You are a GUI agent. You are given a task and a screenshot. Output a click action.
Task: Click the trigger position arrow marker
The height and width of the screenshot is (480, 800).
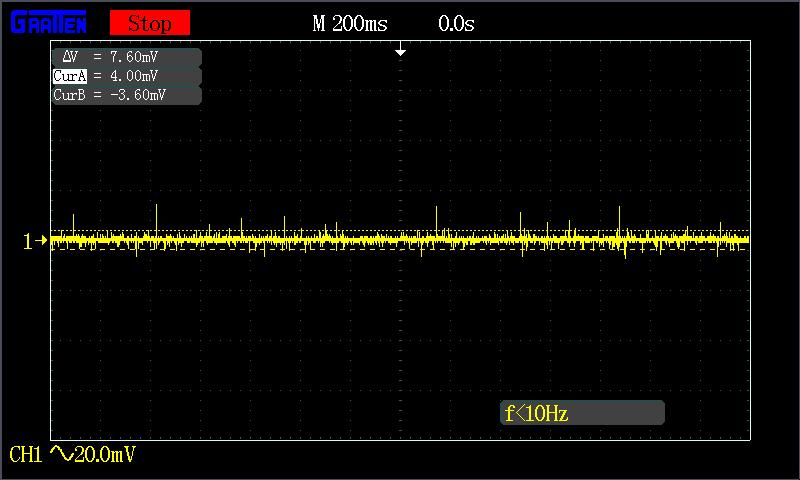tap(401, 49)
